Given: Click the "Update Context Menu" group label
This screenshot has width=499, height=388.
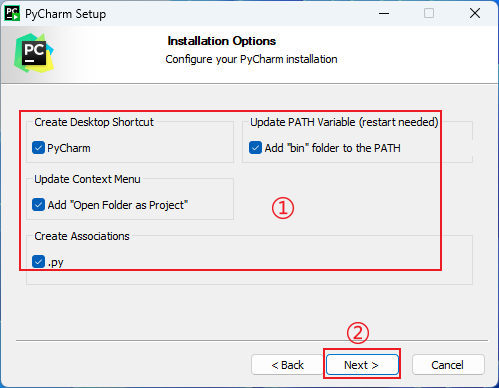Looking at the screenshot, I should pos(87,179).
